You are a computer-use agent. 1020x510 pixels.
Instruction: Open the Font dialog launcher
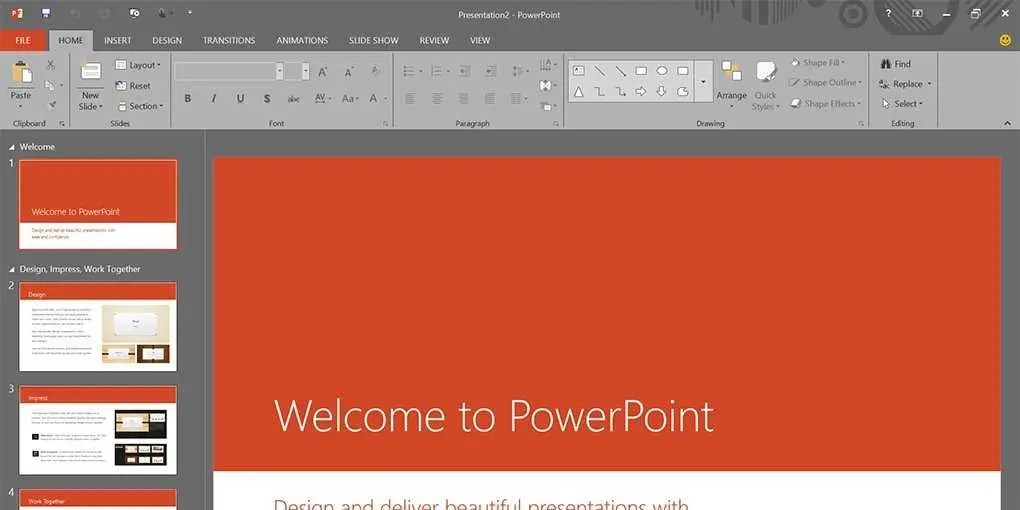click(386, 124)
